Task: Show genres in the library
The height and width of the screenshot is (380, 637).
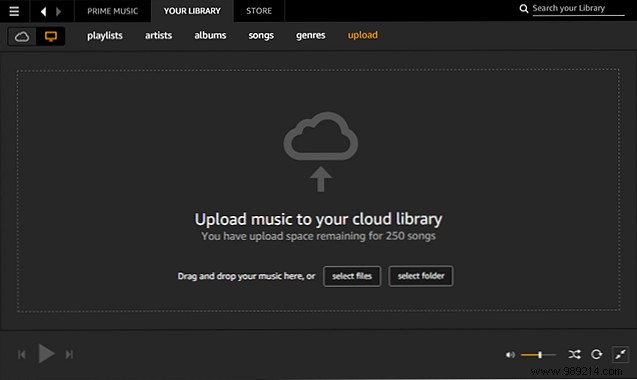Action: [x=310, y=36]
